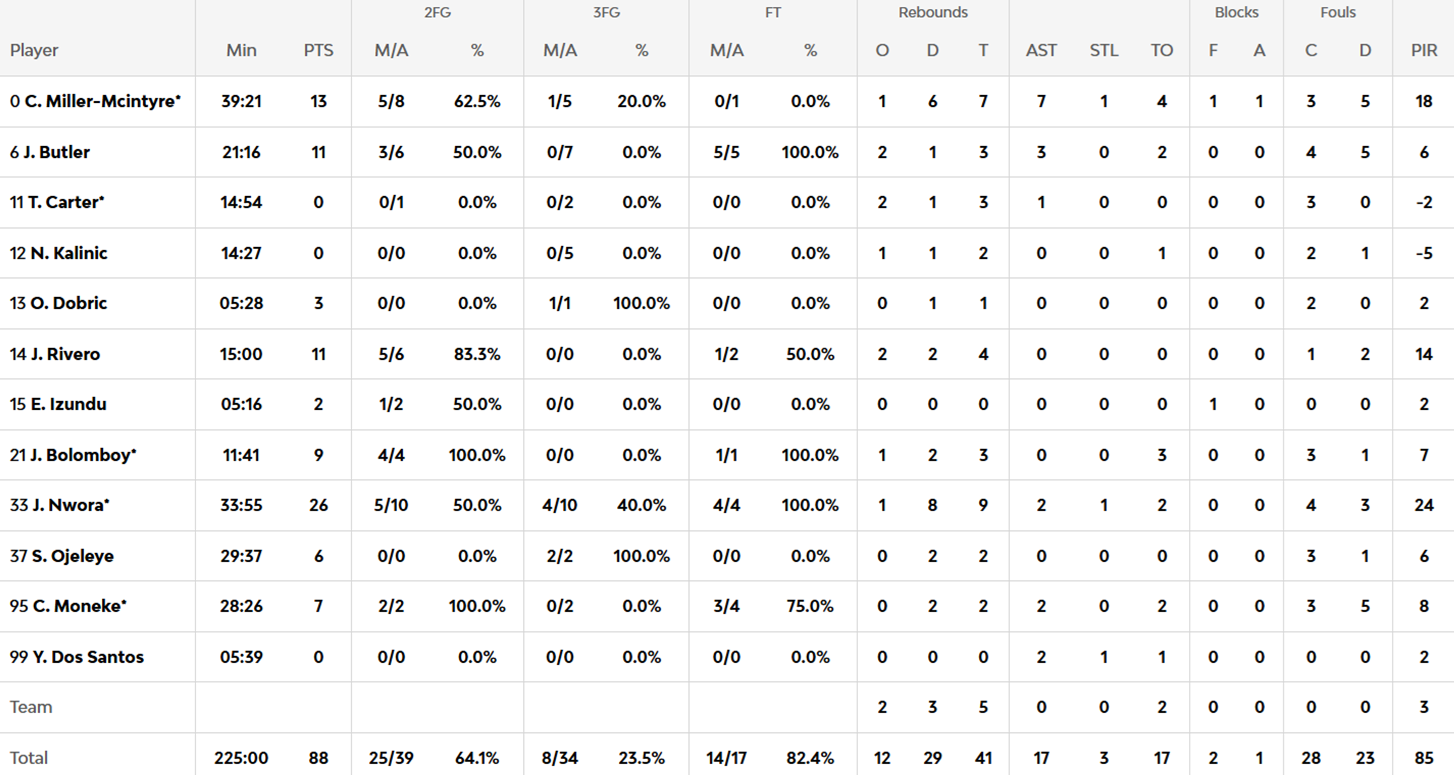The image size is (1454, 775).
Task: Click the Total row label
Action: tap(29, 758)
